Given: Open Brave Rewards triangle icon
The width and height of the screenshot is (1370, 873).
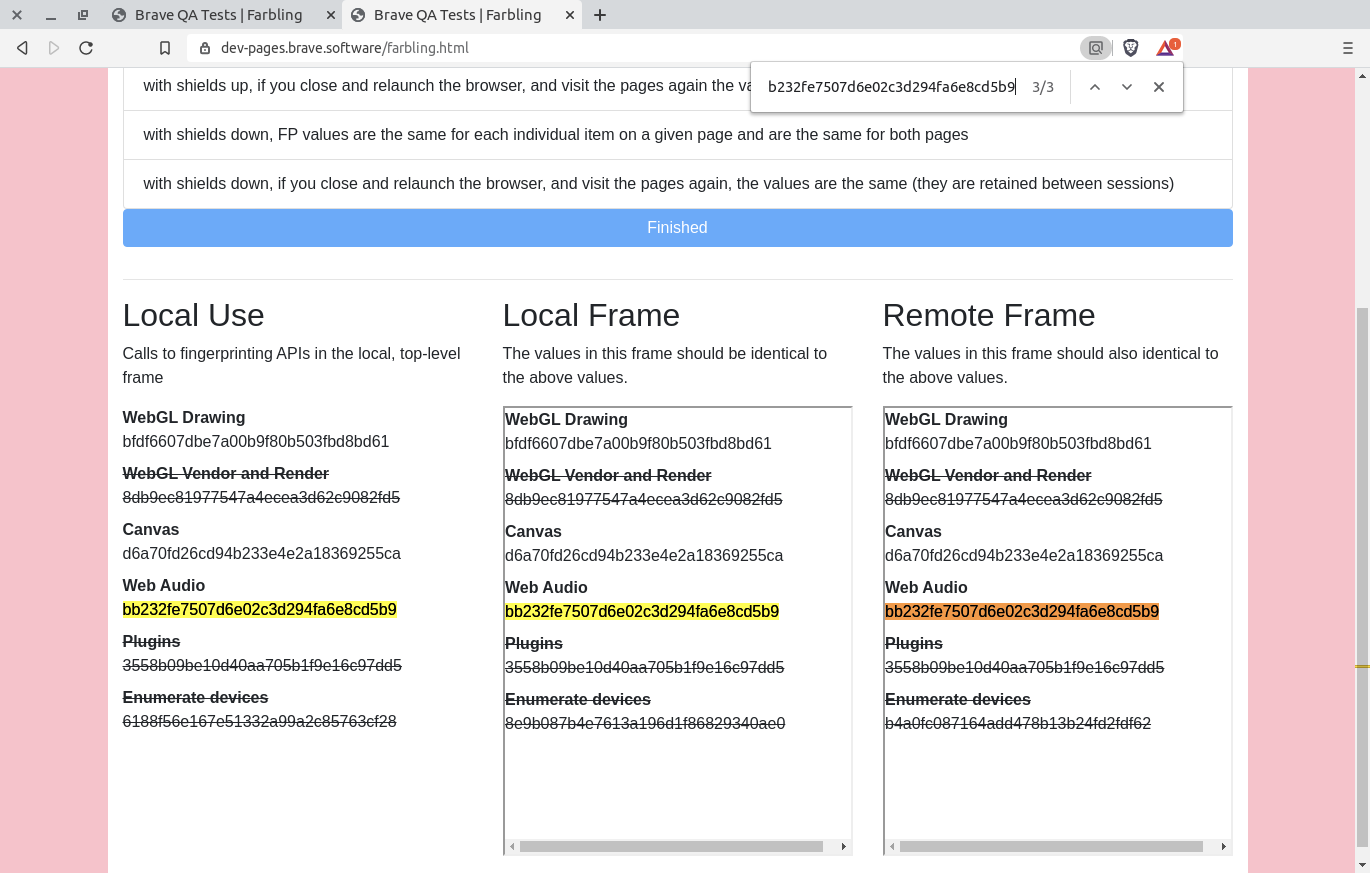Looking at the screenshot, I should [x=1166, y=48].
